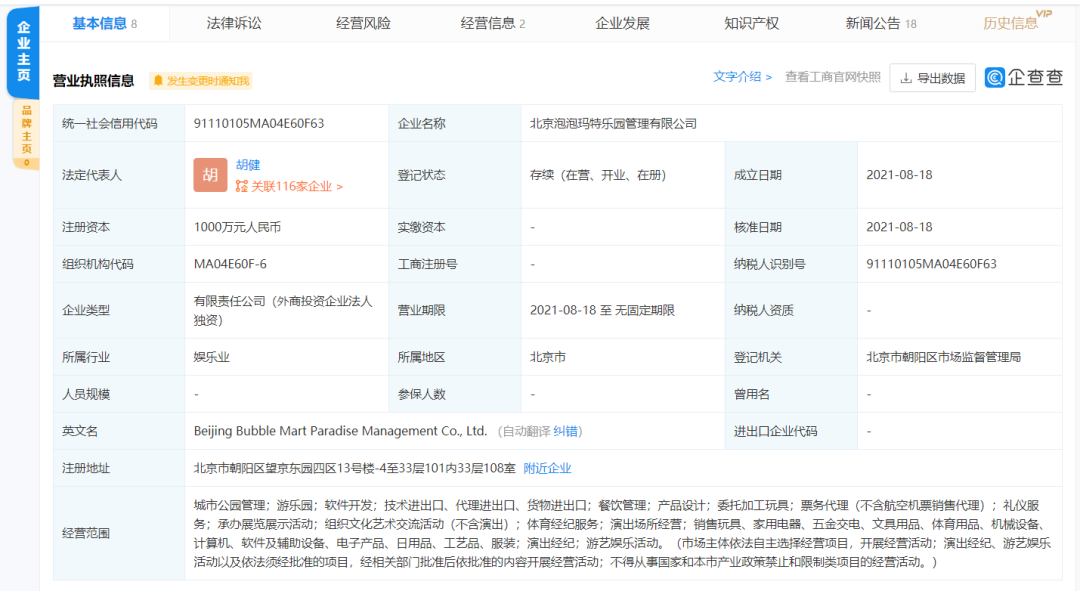Viewport: 1080px width, 591px height.
Task: Click the 经营范围 business scope paragraph
Action: [622, 534]
